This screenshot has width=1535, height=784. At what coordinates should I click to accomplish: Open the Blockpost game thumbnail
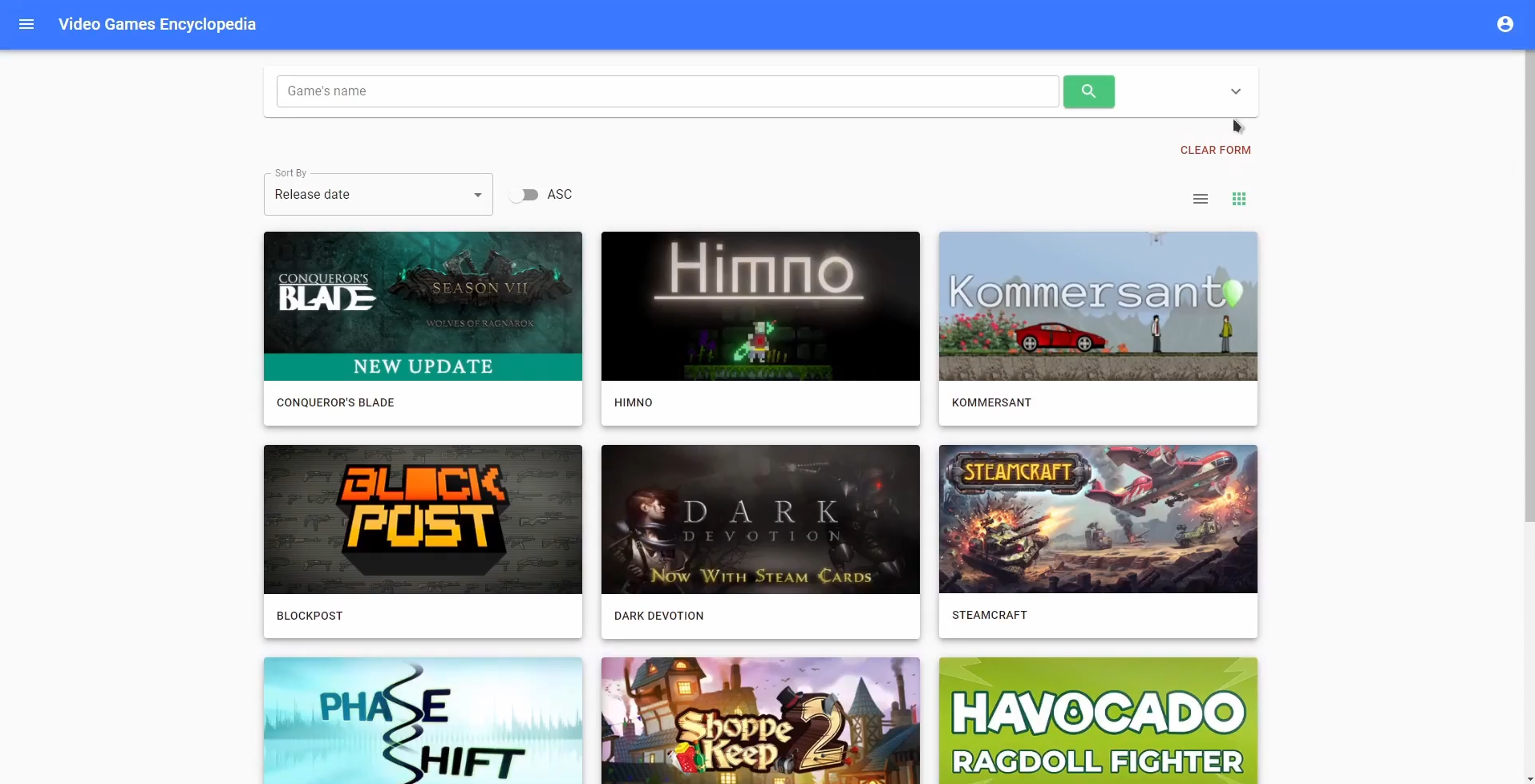[x=423, y=519]
